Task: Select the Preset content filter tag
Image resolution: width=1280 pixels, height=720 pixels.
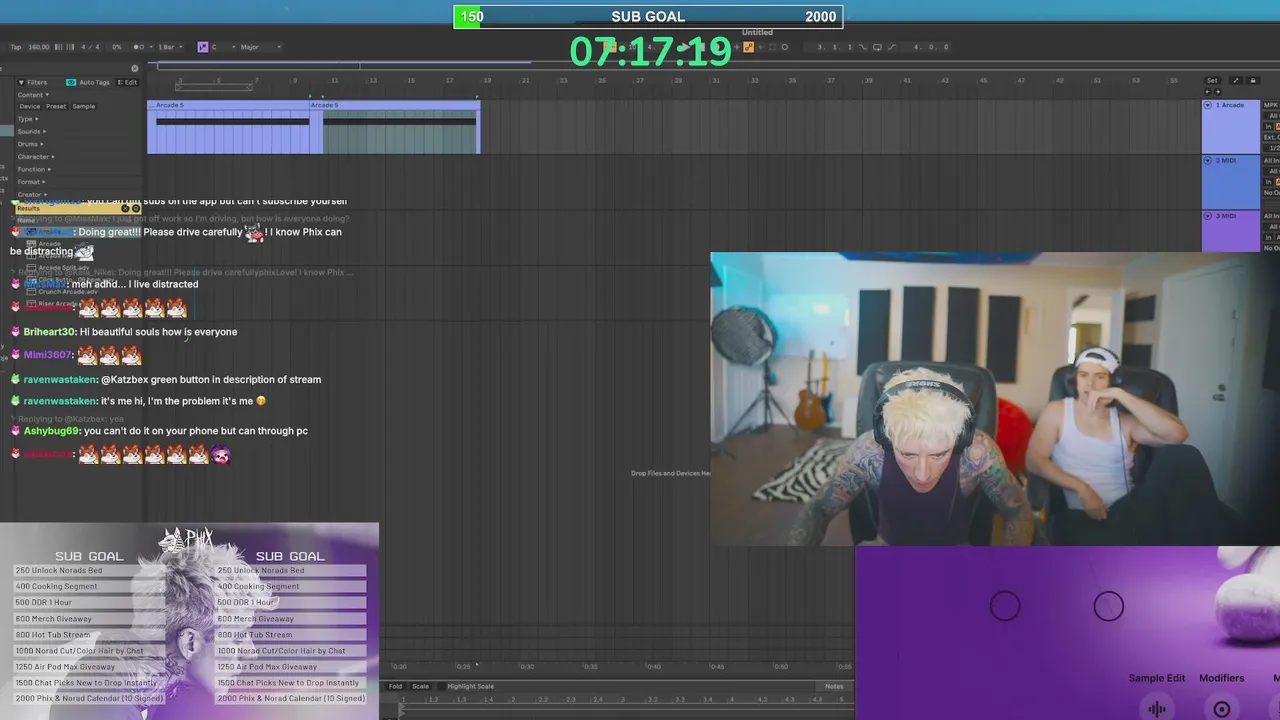Action: click(x=56, y=106)
